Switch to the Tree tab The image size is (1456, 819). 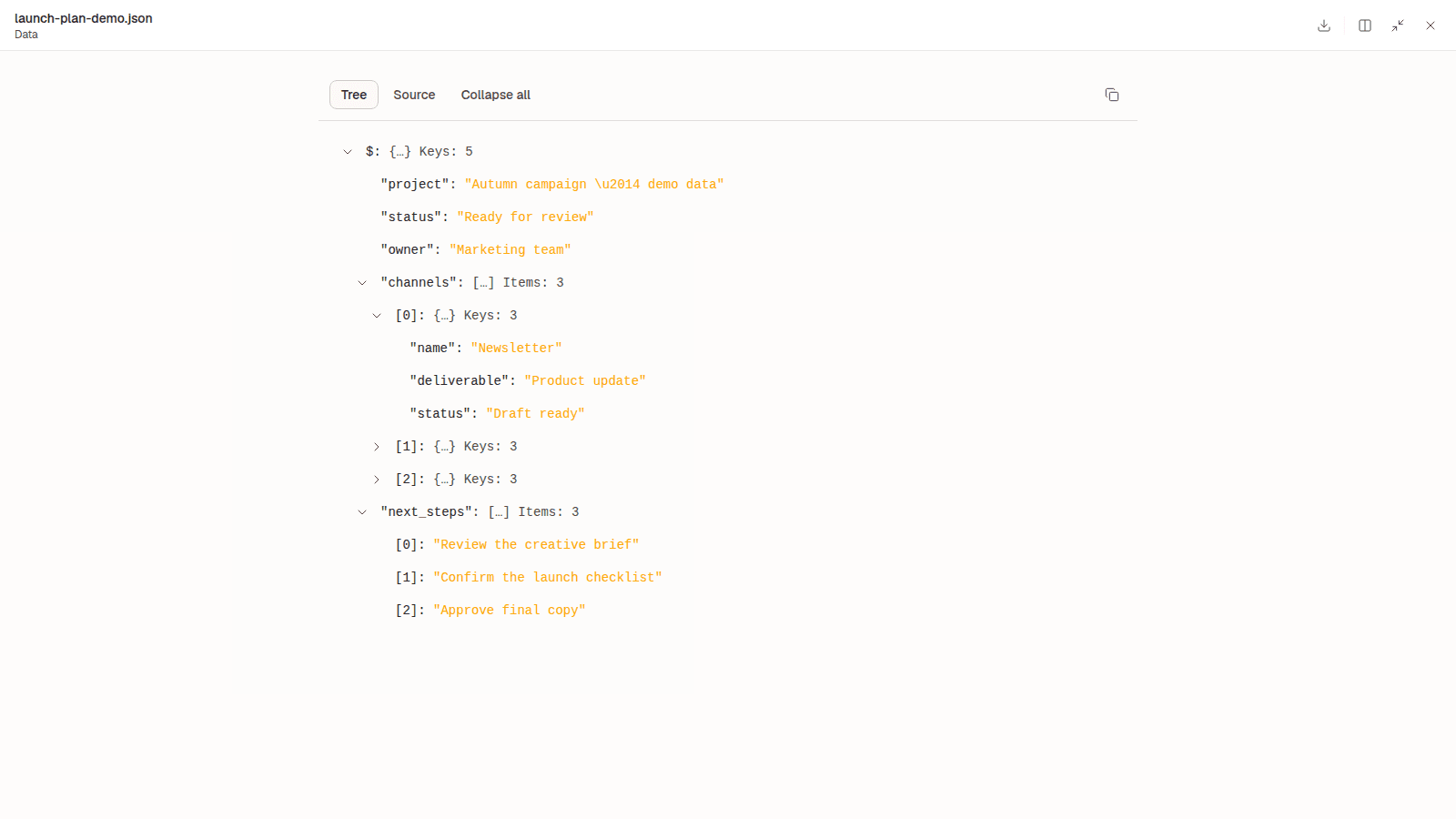(x=354, y=95)
